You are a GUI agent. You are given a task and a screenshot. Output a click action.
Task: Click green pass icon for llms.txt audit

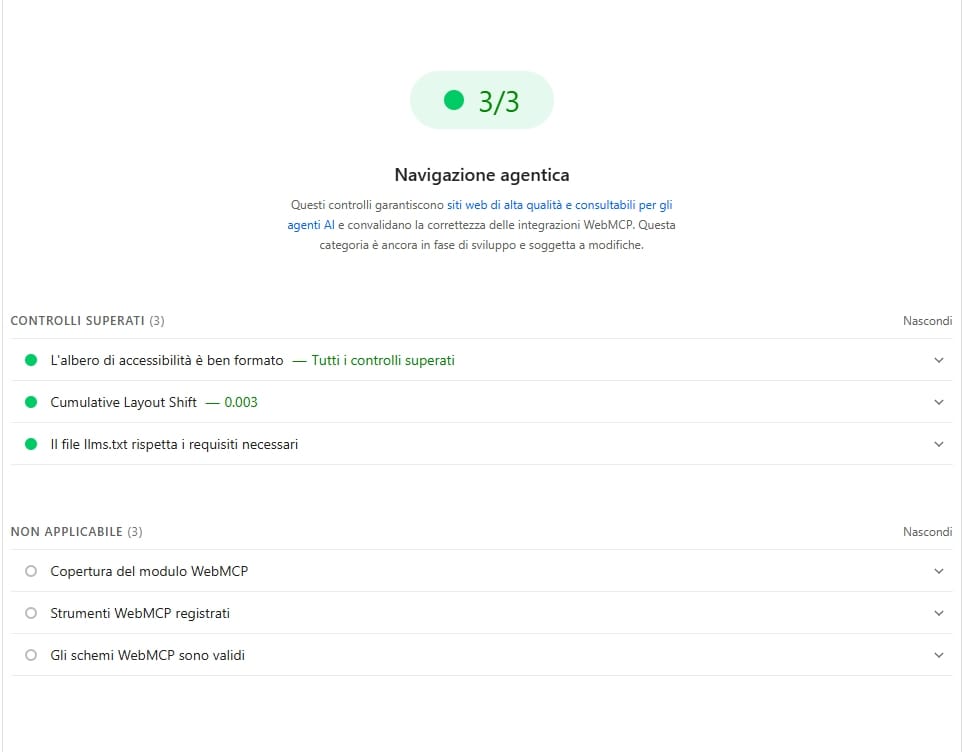tap(31, 444)
